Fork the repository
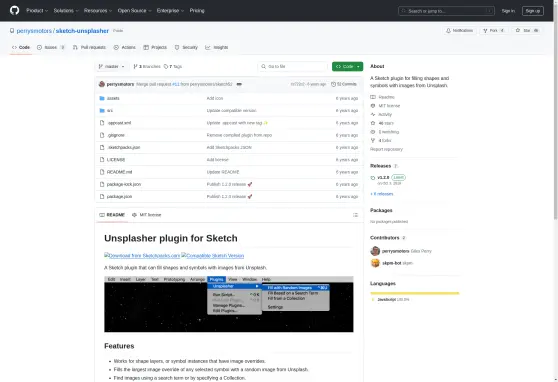Image resolution: width=558 pixels, height=382 pixels. (x=494, y=31)
